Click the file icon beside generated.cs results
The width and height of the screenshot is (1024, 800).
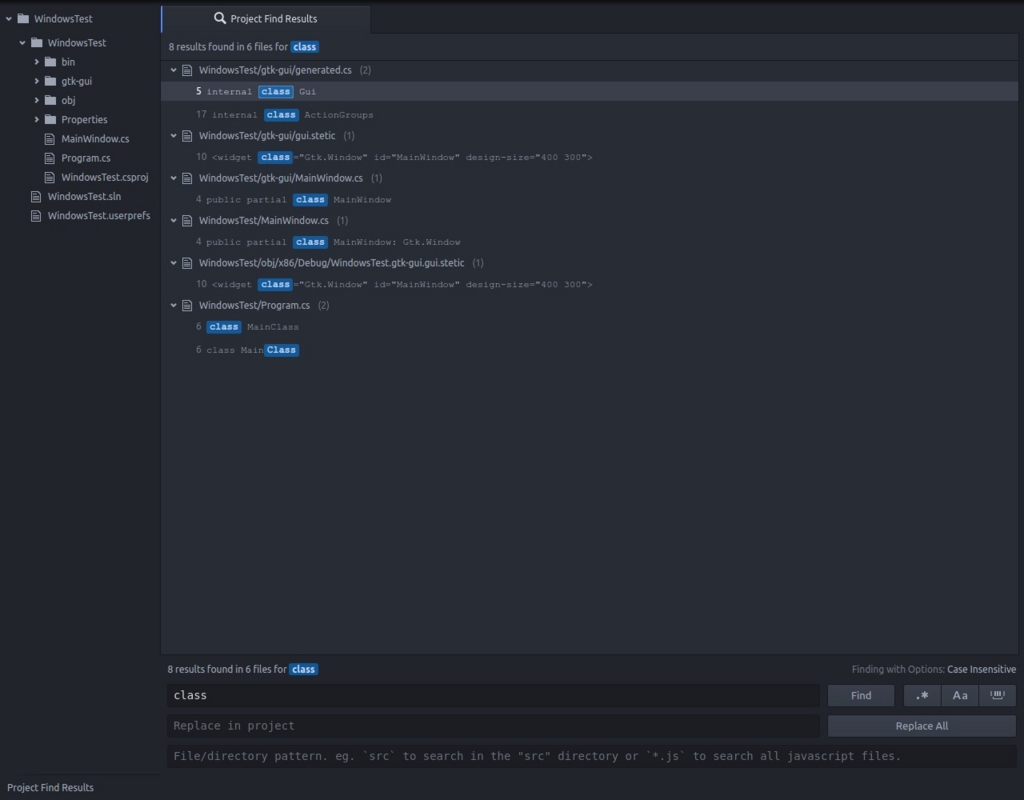pyautogui.click(x=187, y=70)
